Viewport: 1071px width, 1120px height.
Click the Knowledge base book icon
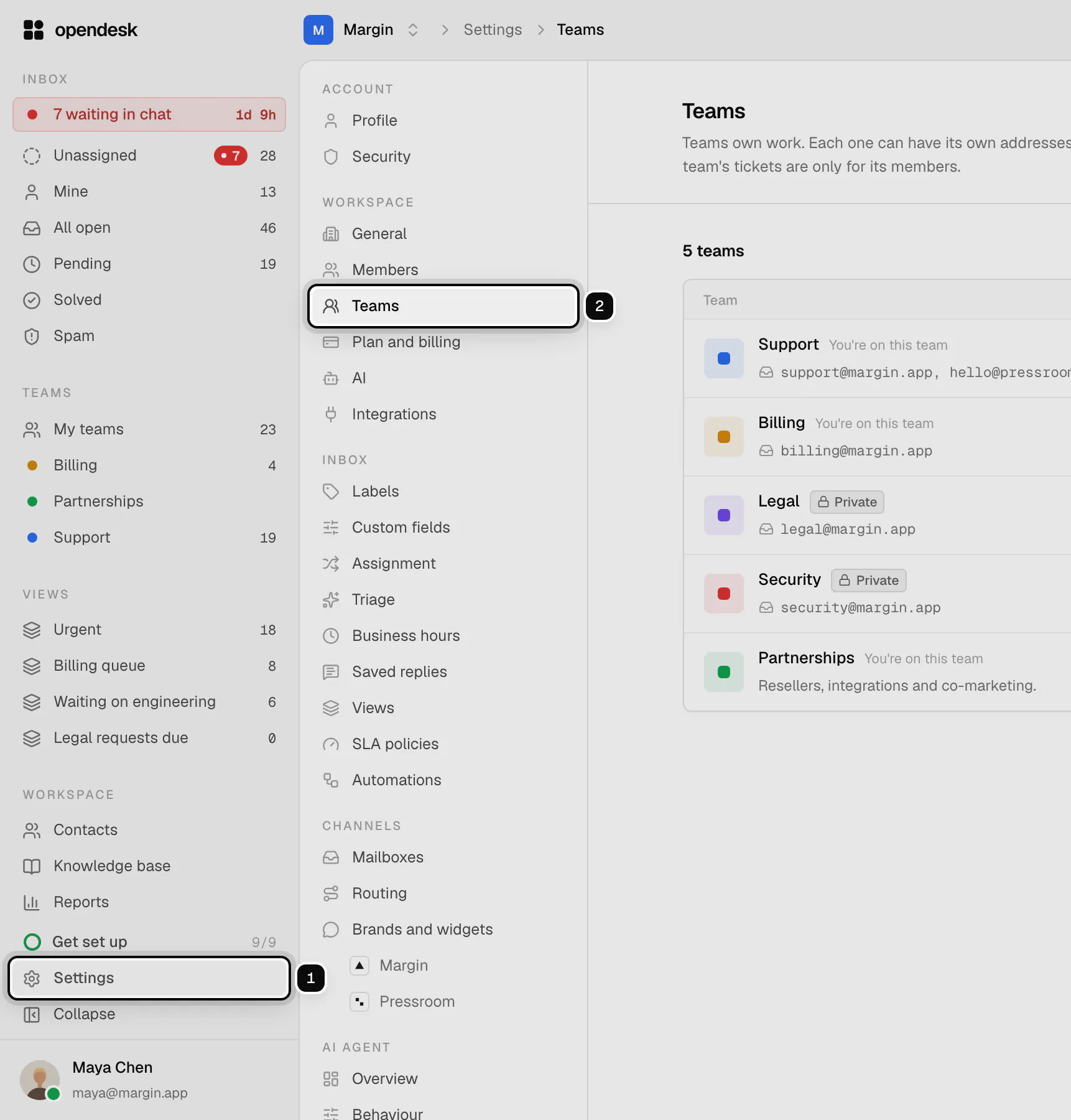(x=32, y=866)
